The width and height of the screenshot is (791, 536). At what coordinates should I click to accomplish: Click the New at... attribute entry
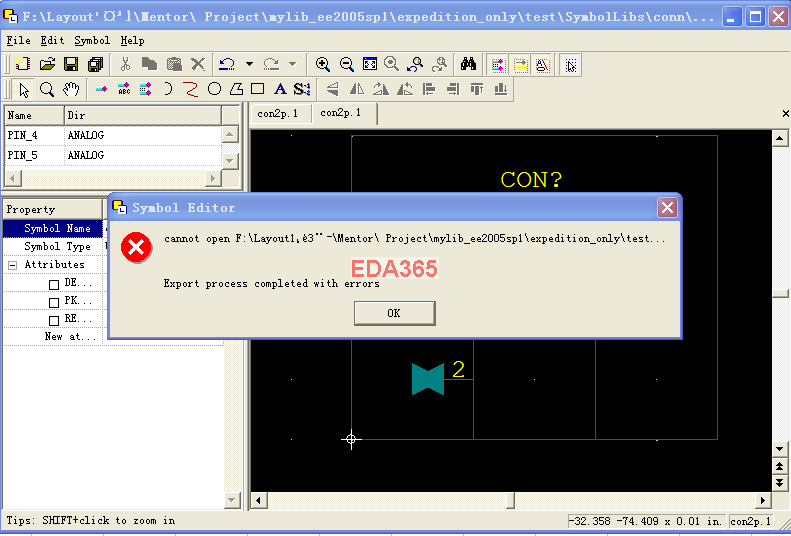(71, 336)
